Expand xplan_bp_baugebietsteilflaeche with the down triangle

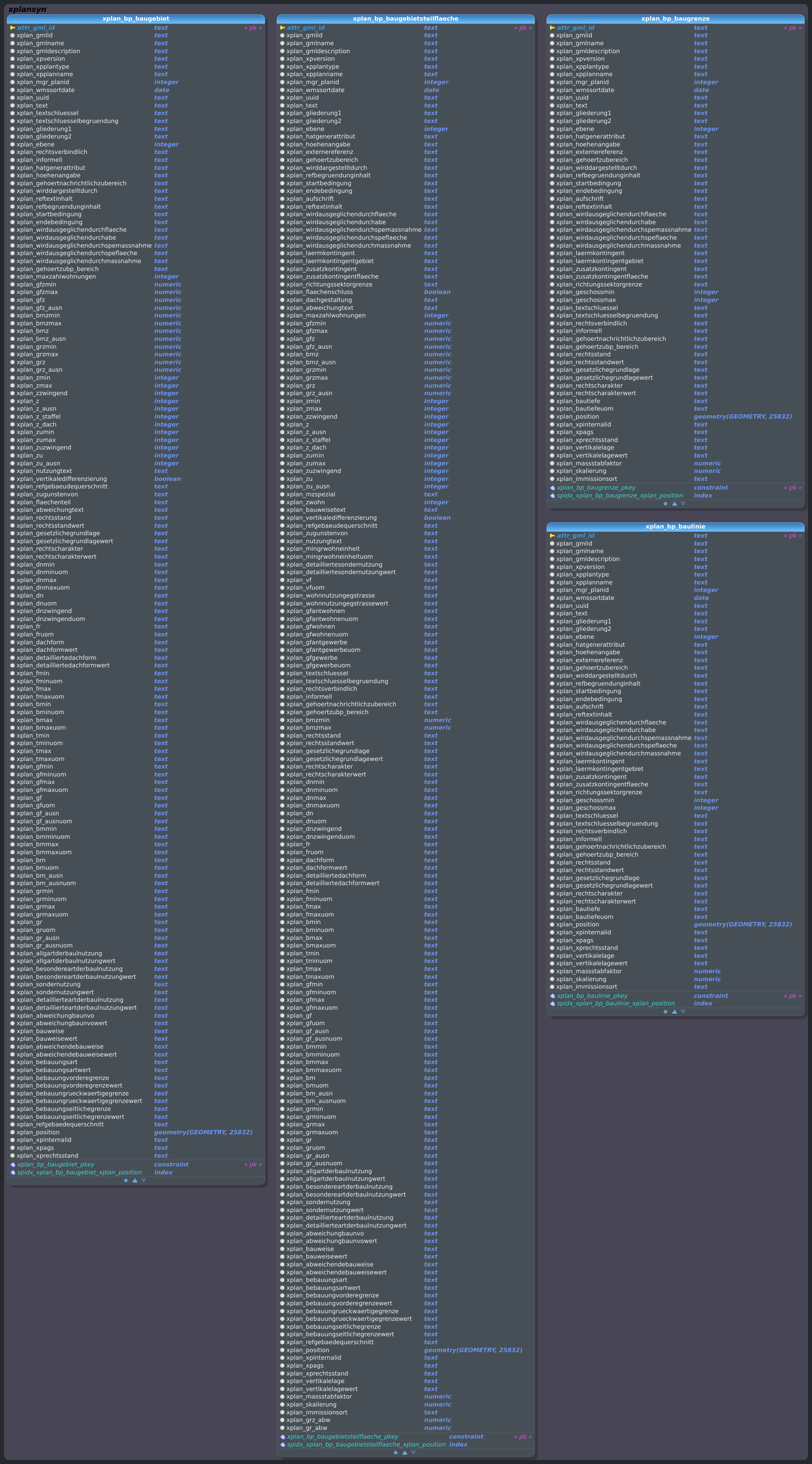click(413, 1452)
